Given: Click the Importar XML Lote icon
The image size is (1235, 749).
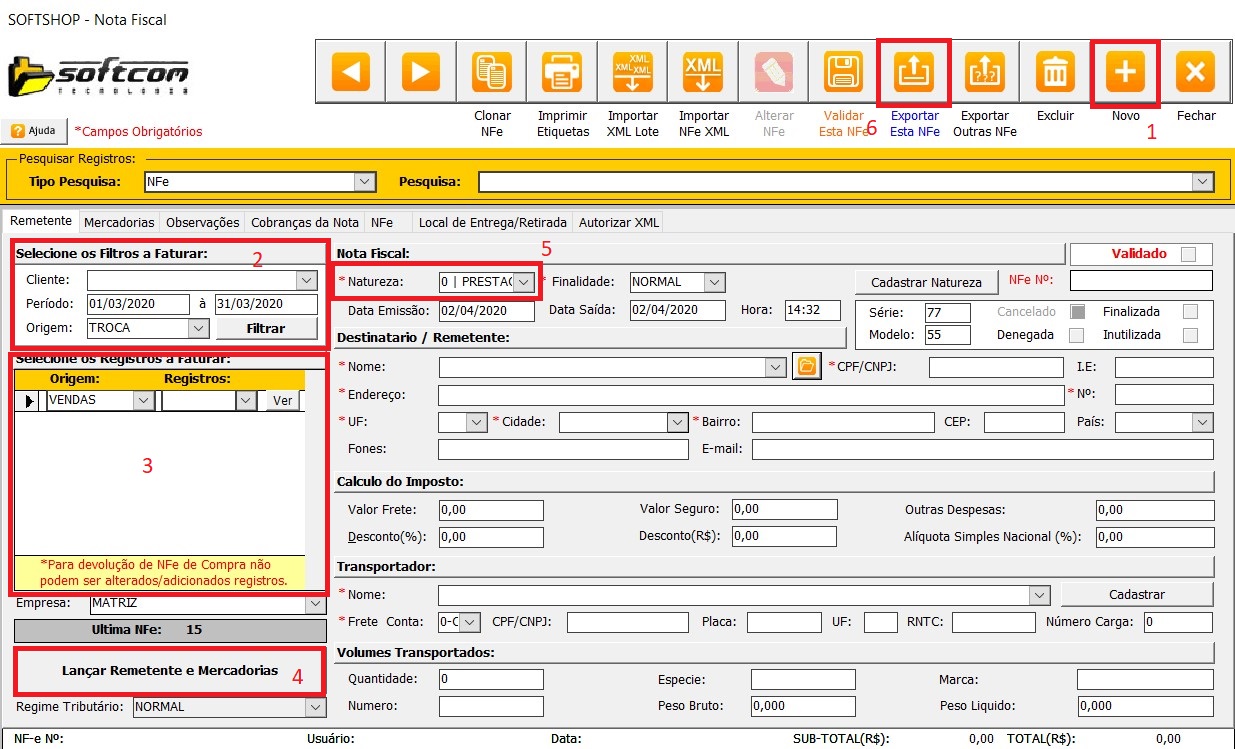Looking at the screenshot, I should point(632,72).
